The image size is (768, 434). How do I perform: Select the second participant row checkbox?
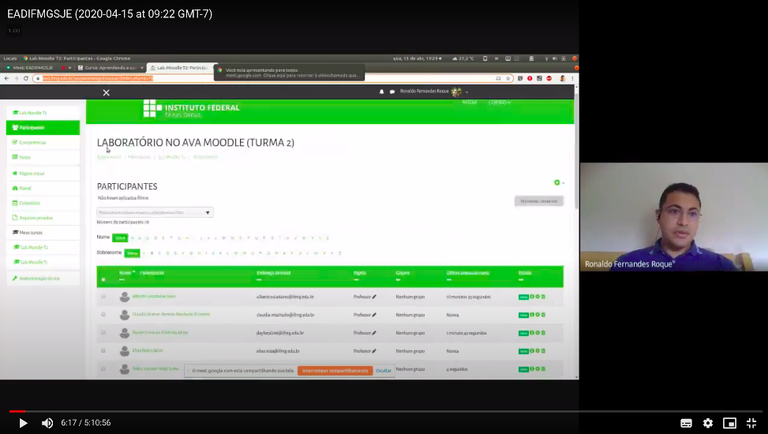pos(103,314)
